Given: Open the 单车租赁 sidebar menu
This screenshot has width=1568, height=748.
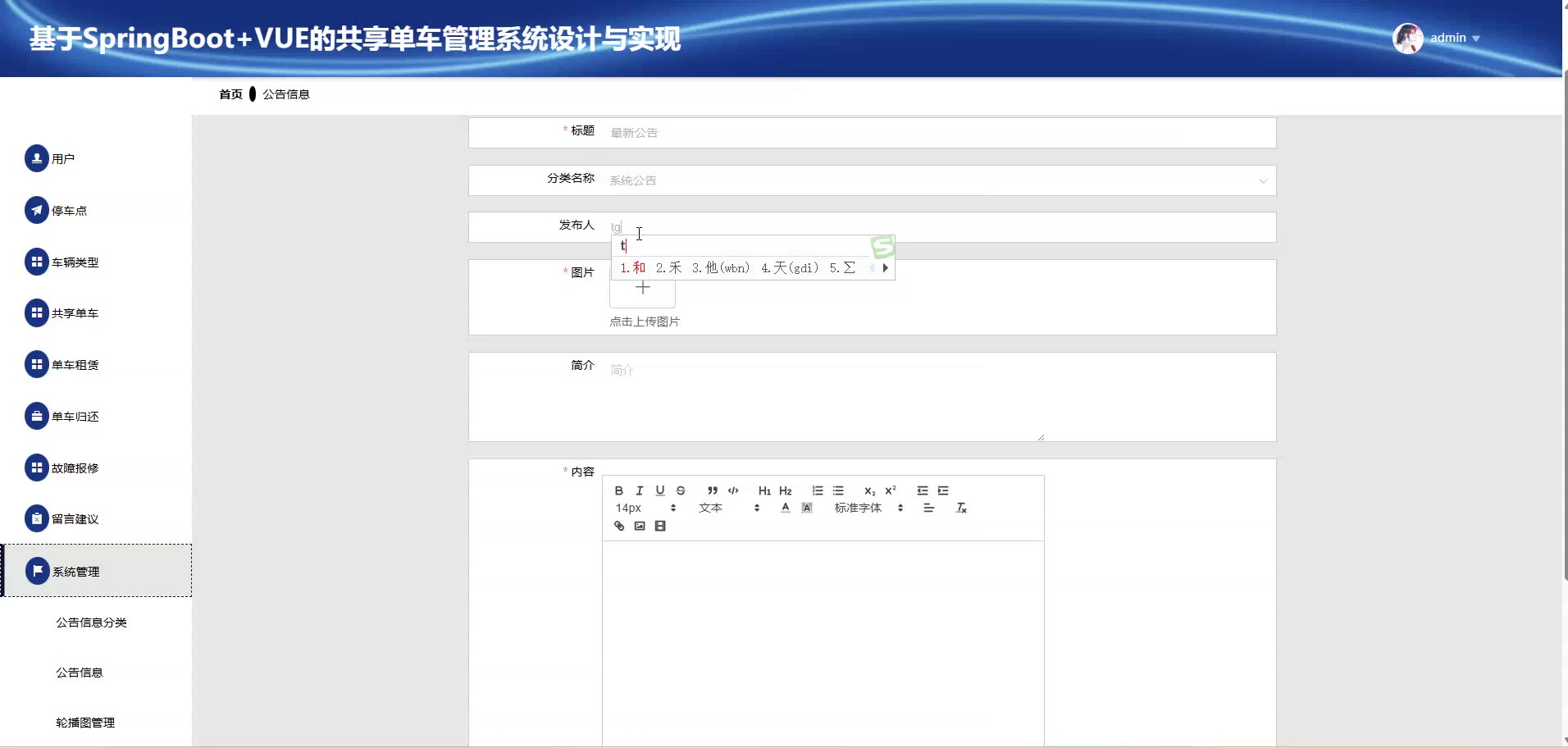Looking at the screenshot, I should click(x=62, y=364).
